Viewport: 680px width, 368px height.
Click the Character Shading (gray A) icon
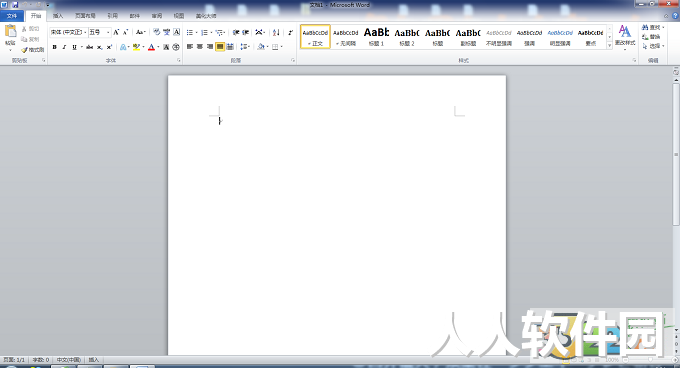tap(166, 47)
